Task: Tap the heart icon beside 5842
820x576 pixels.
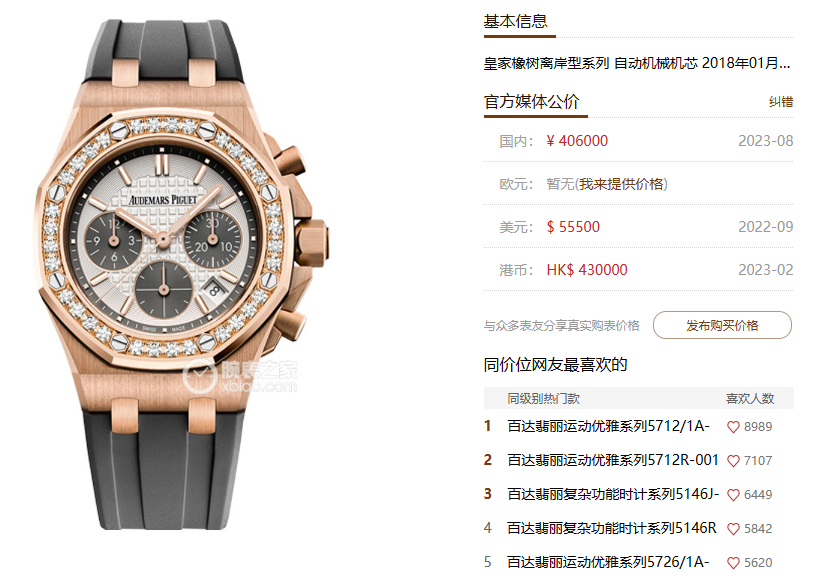Action: coord(733,529)
